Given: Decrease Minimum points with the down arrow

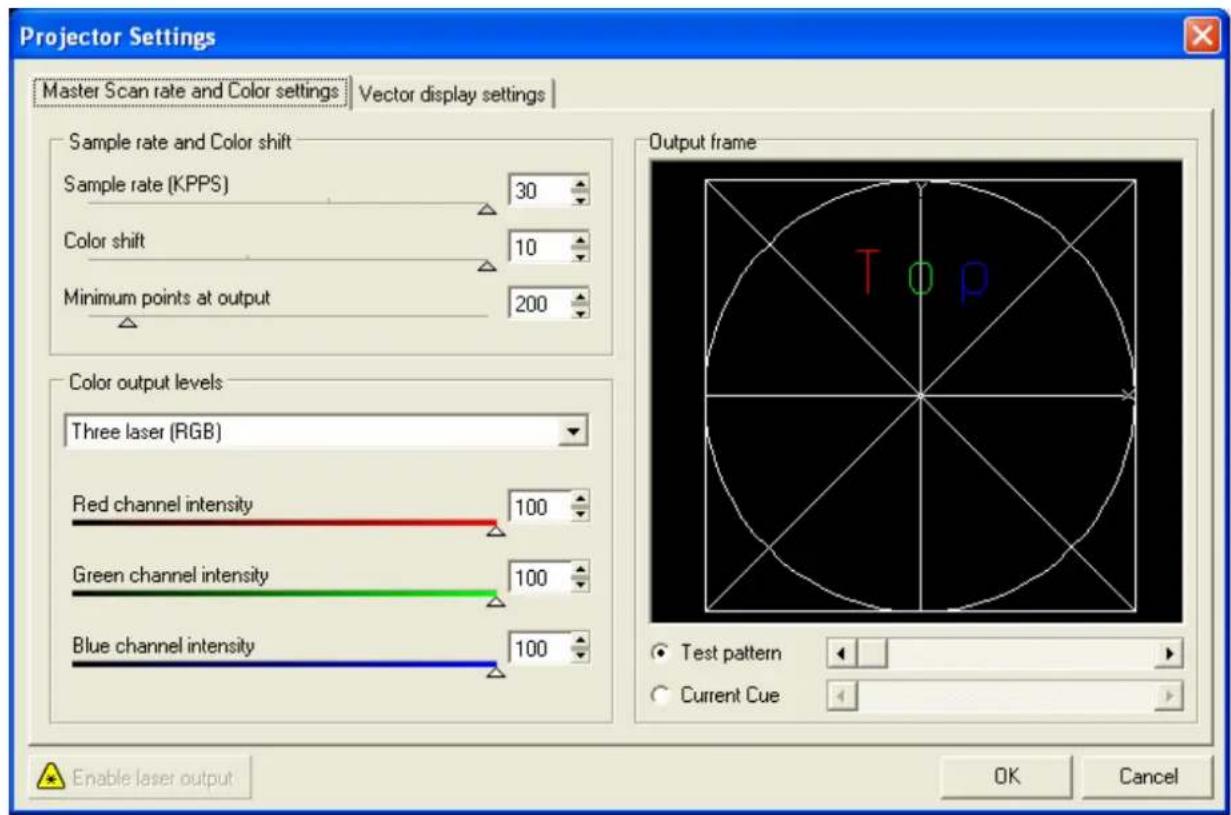Looking at the screenshot, I should click(x=580, y=312).
